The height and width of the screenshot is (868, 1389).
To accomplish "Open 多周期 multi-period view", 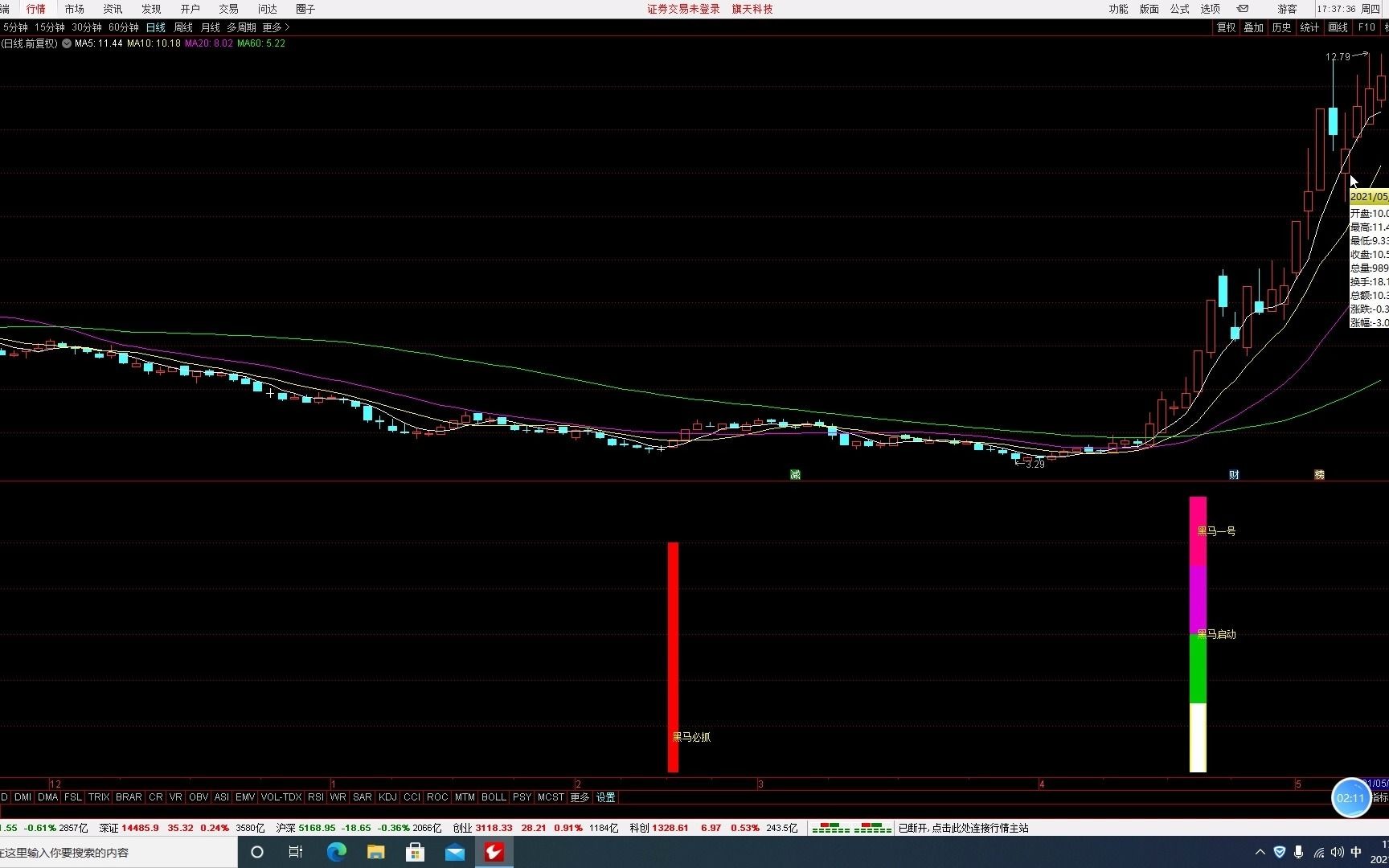I will [x=241, y=27].
